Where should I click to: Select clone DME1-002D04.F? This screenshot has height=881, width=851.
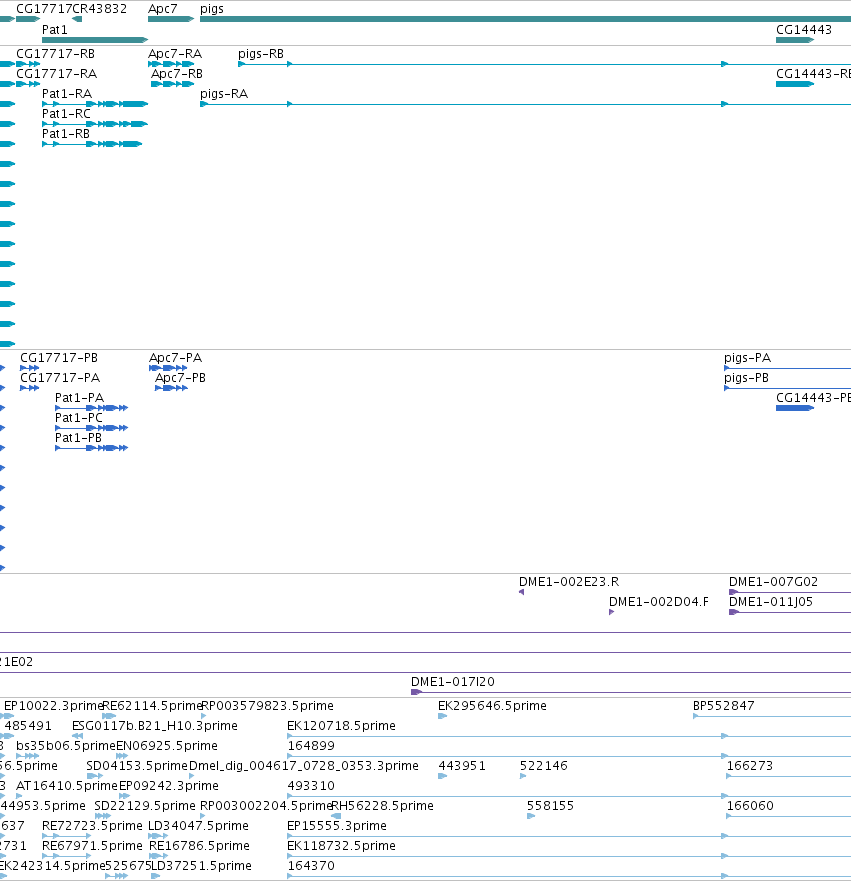[611, 612]
